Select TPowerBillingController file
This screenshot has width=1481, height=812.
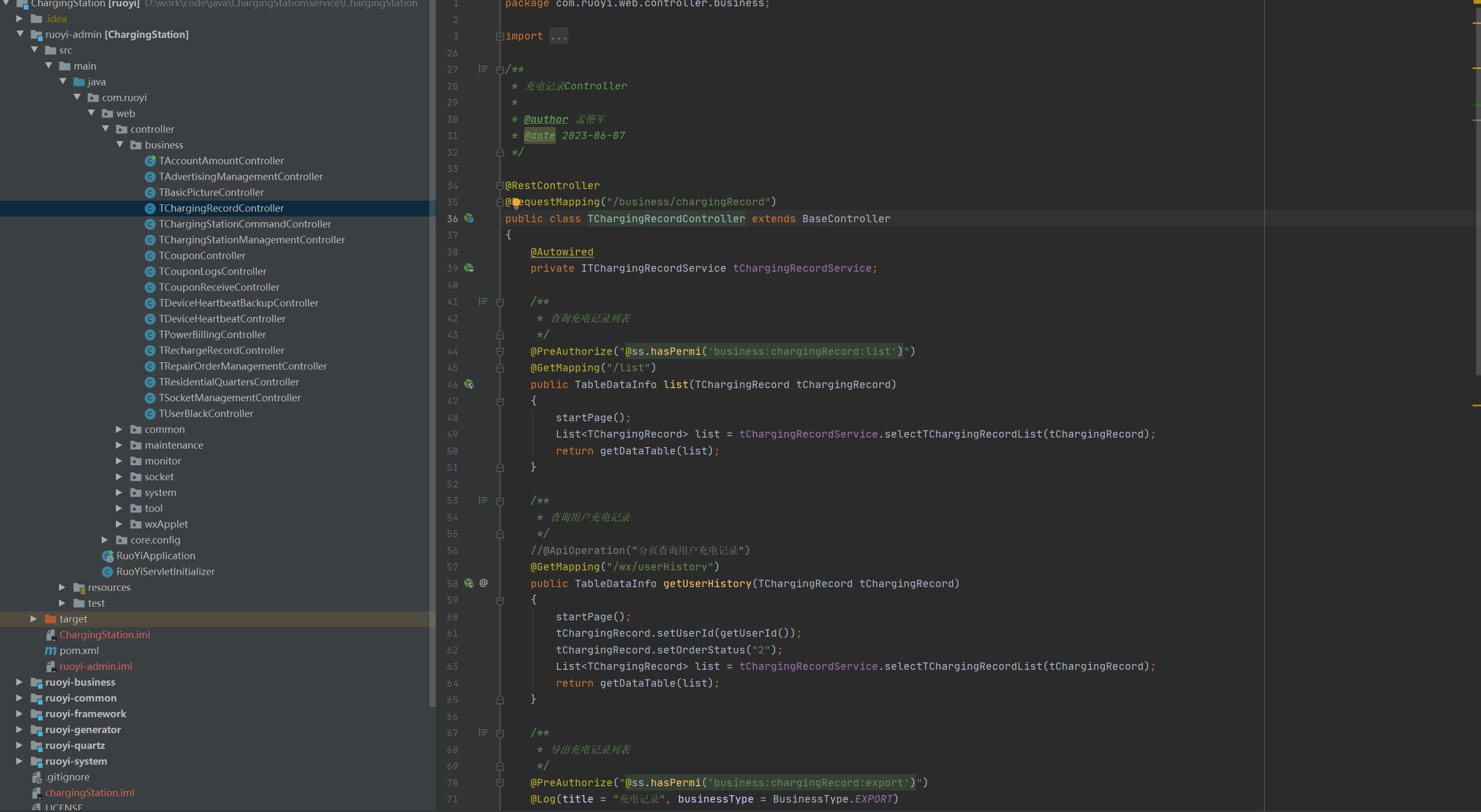coord(212,334)
